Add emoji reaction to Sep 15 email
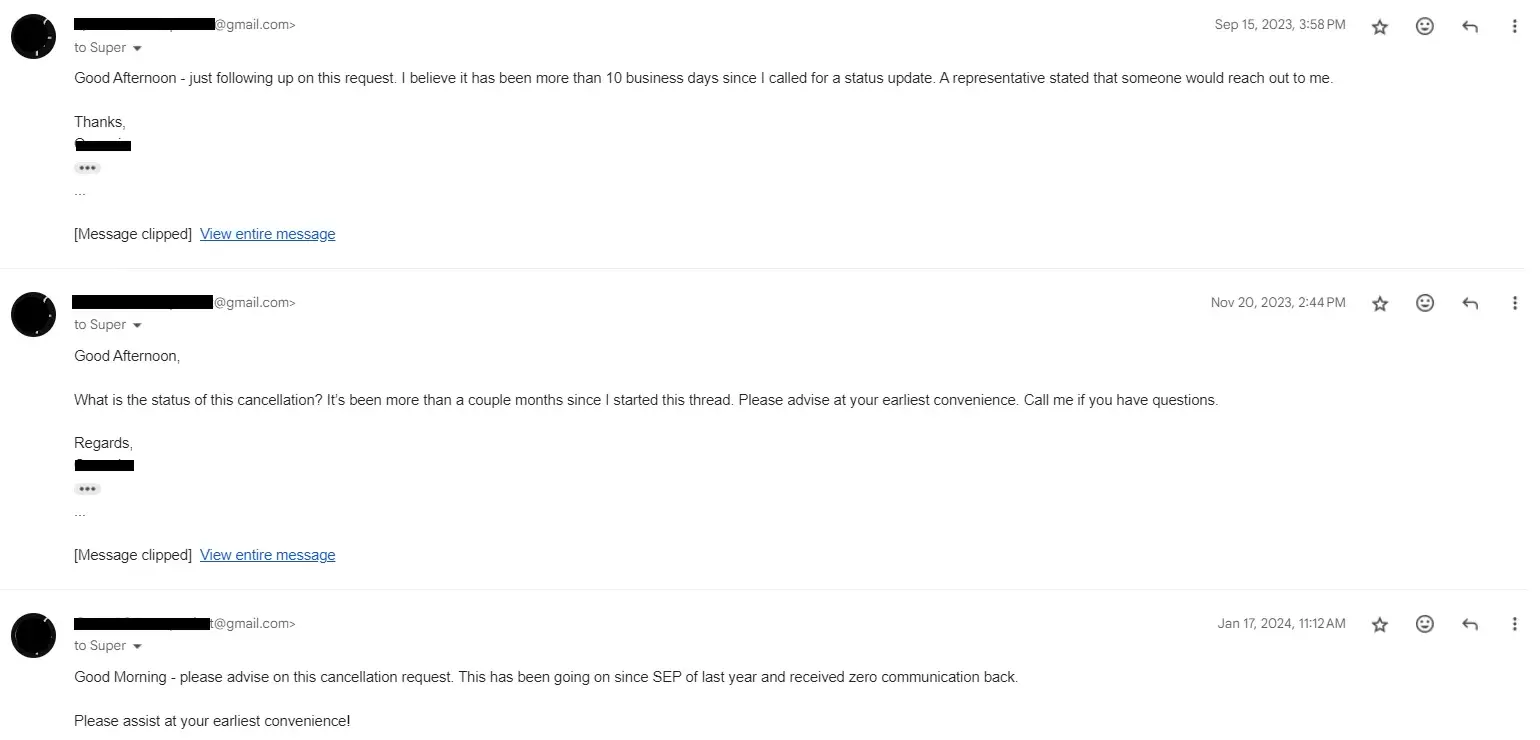This screenshot has width=1540, height=740. [1425, 27]
